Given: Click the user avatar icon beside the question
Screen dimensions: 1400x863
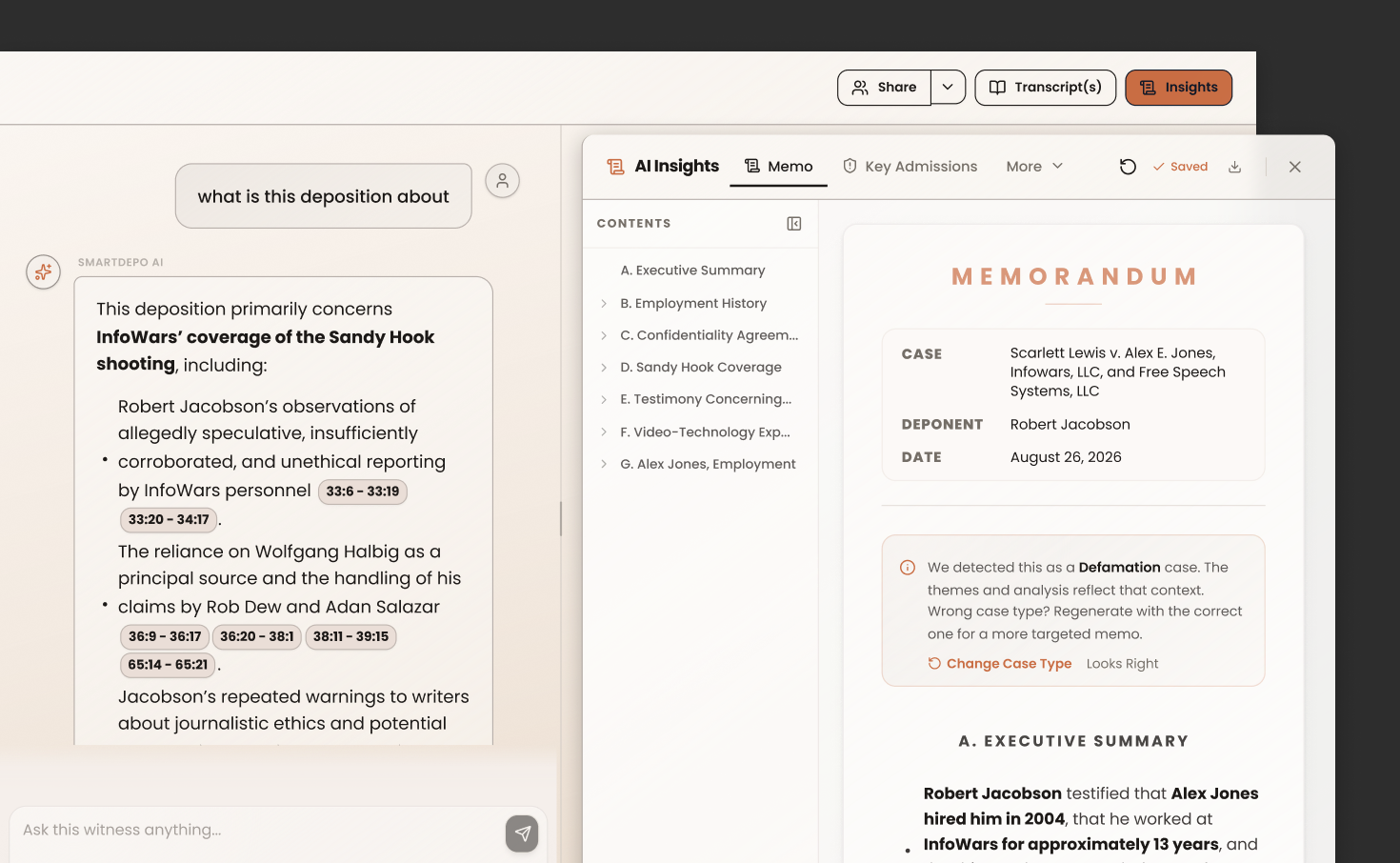Looking at the screenshot, I should (502, 180).
